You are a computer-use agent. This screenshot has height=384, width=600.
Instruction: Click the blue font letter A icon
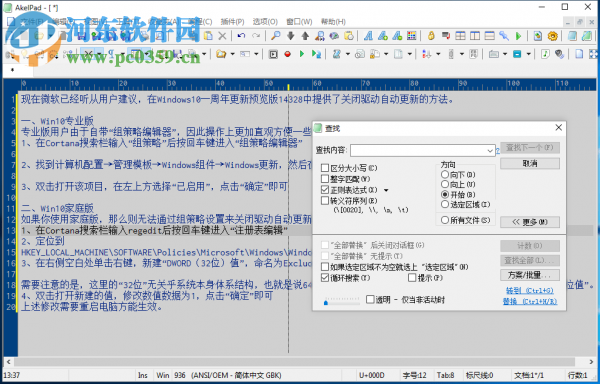(368, 36)
